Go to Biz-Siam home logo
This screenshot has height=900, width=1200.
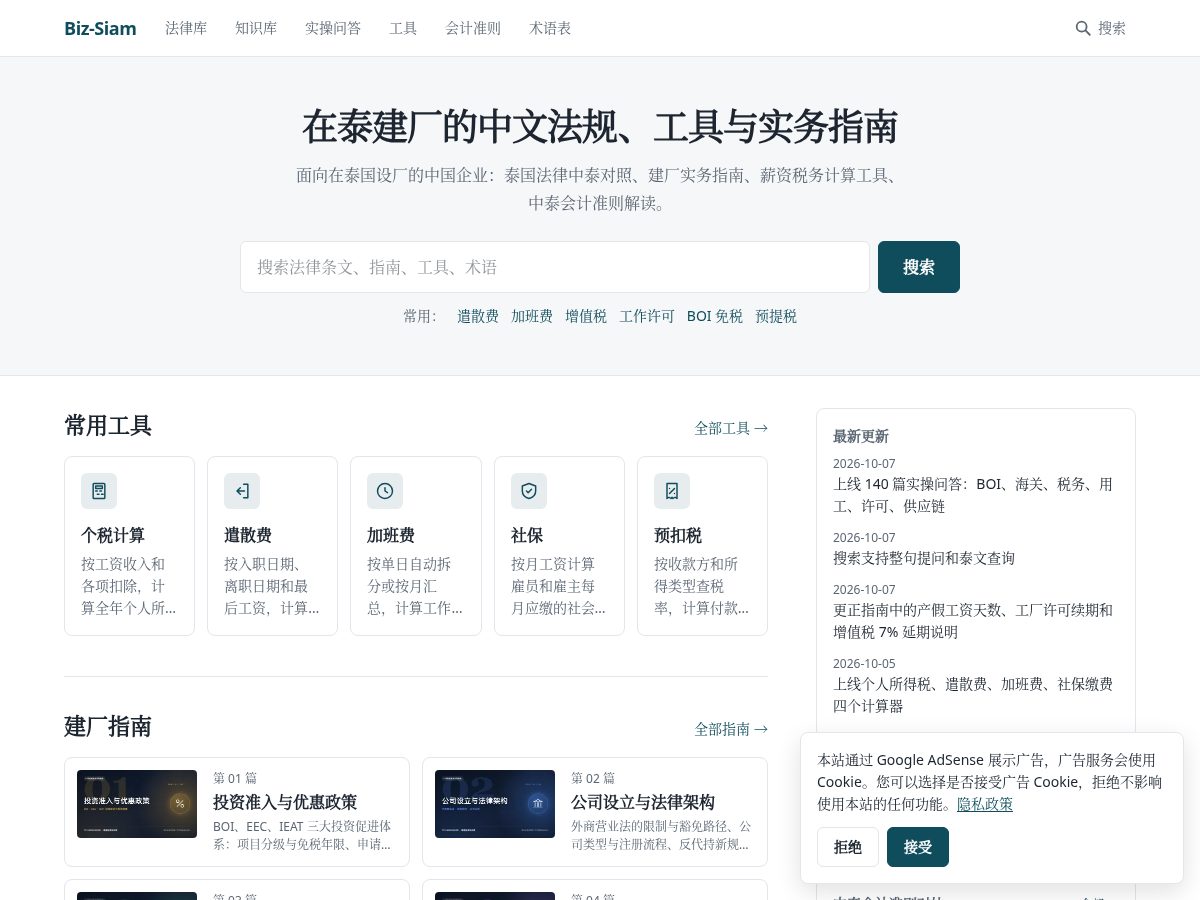pos(100,28)
